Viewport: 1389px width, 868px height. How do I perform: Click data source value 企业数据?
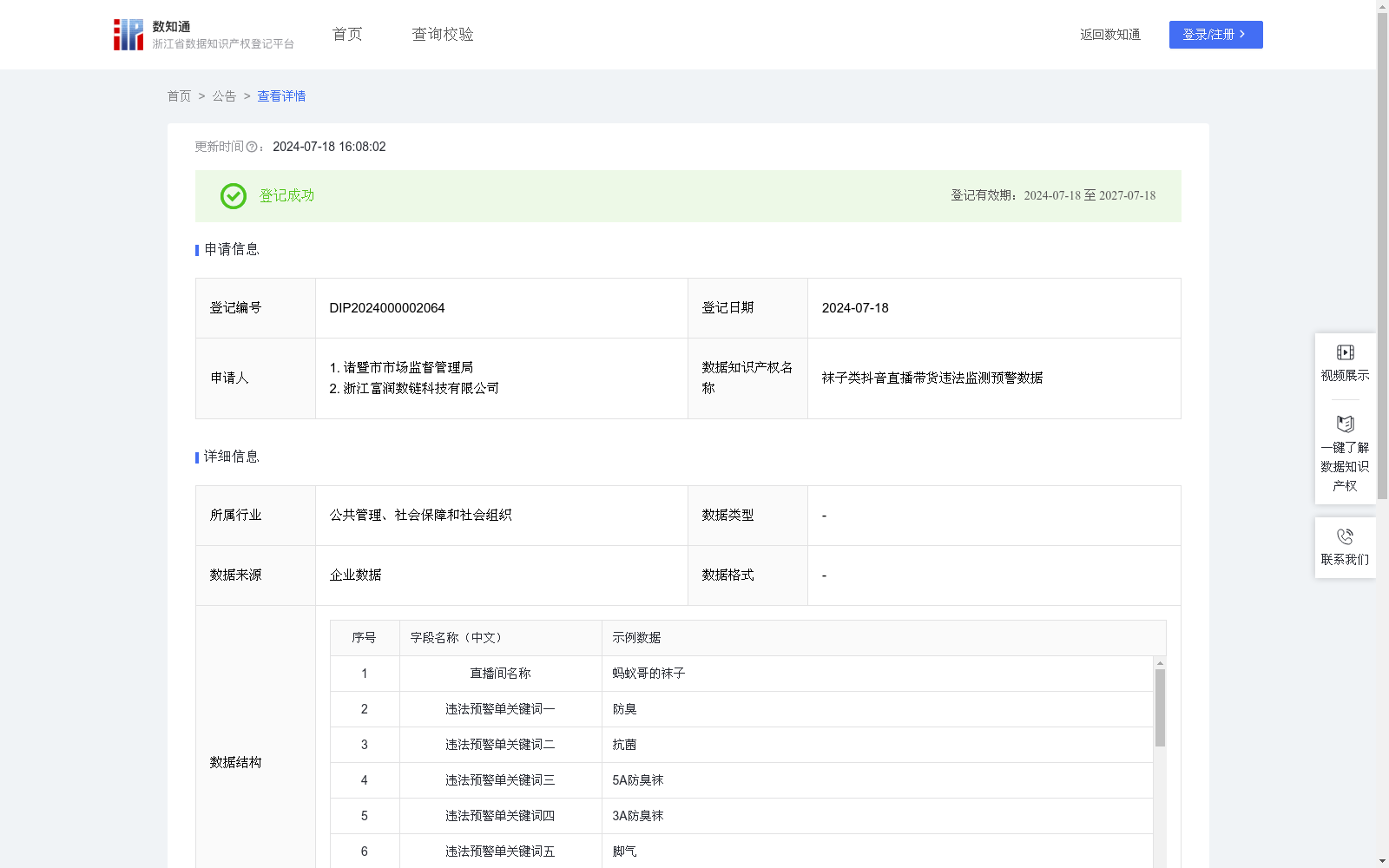(x=355, y=575)
